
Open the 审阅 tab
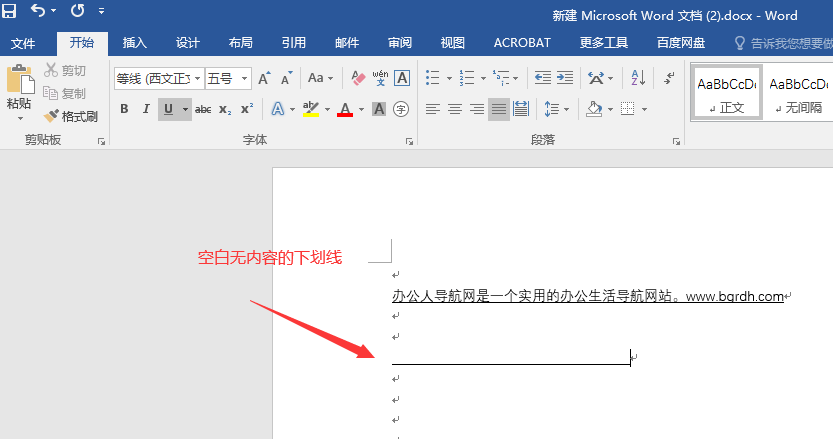pos(400,43)
